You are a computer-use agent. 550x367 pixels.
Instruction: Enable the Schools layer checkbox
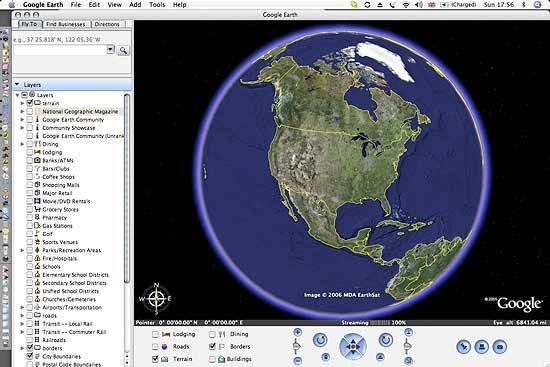tap(29, 266)
